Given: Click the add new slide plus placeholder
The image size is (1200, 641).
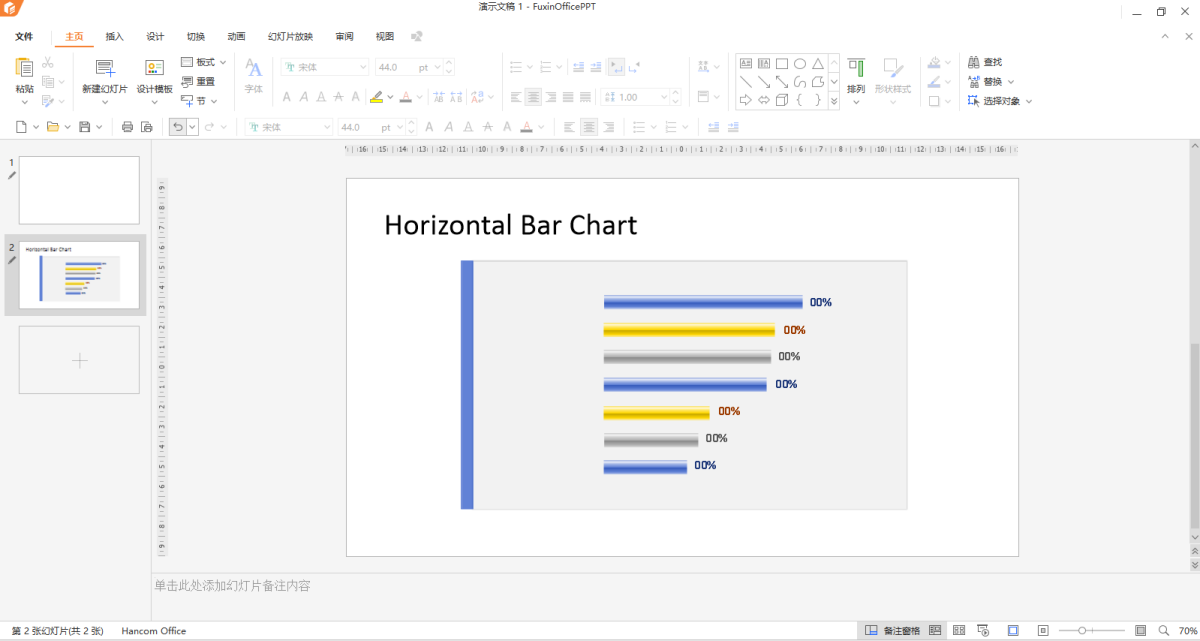Looking at the screenshot, I should point(79,360).
